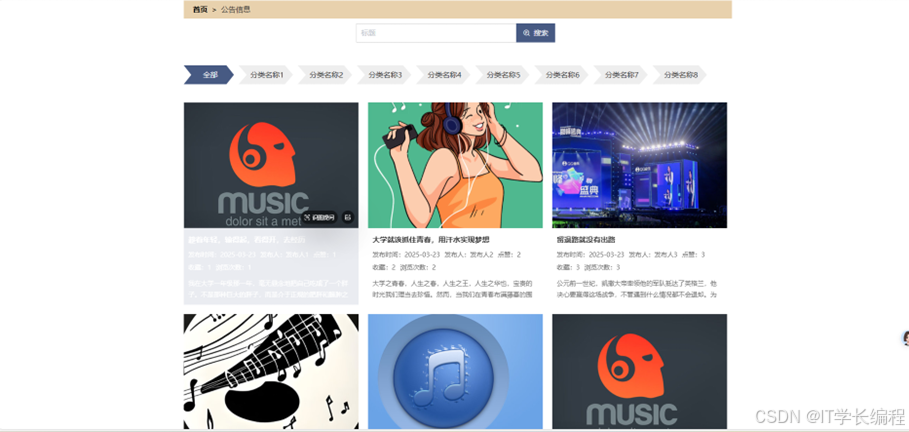Click the 浏览次数: 2 view count
Viewport: 909px width, 432px height.
click(417, 267)
